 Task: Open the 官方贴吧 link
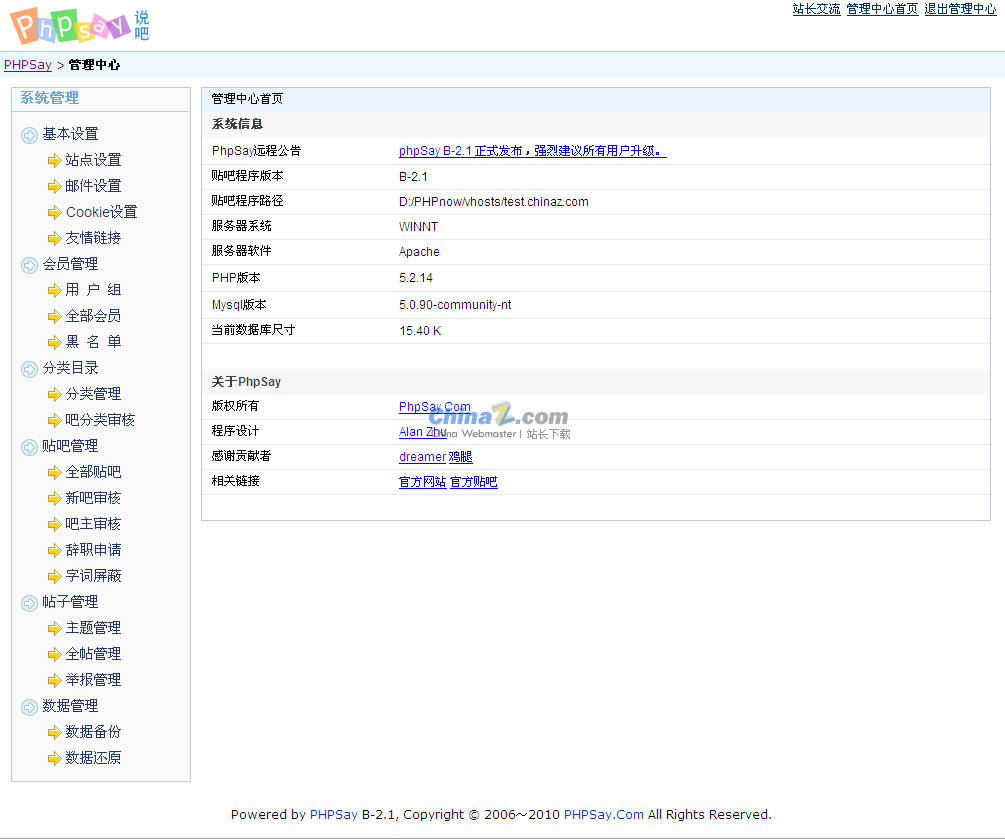(473, 482)
